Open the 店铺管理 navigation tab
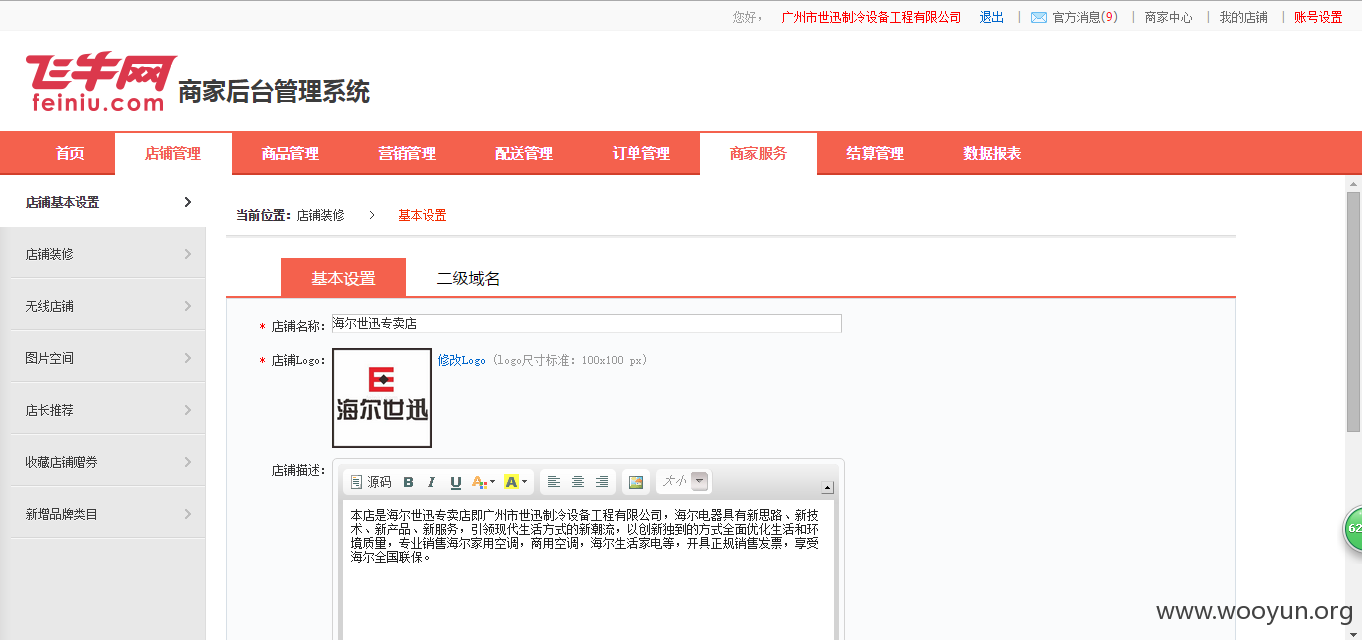Viewport: 1362px width, 640px height. (x=173, y=153)
